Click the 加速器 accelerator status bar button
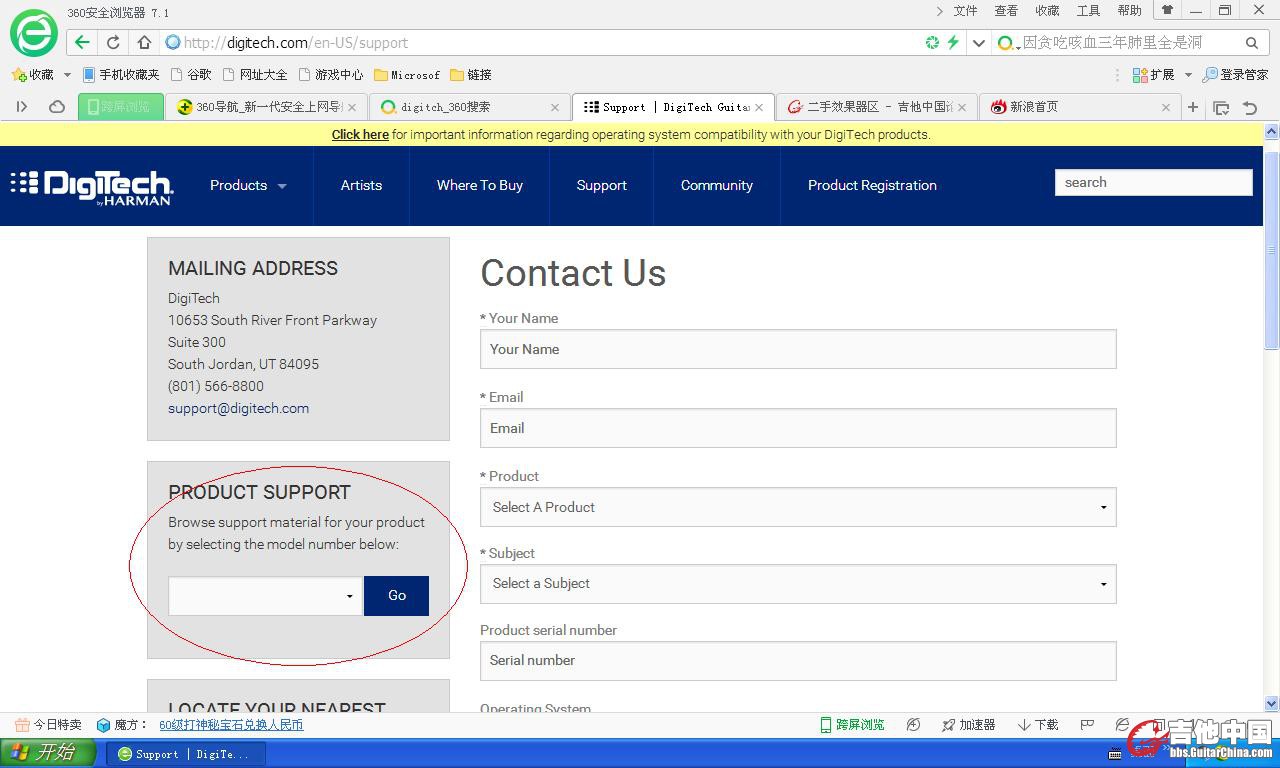 coord(968,725)
